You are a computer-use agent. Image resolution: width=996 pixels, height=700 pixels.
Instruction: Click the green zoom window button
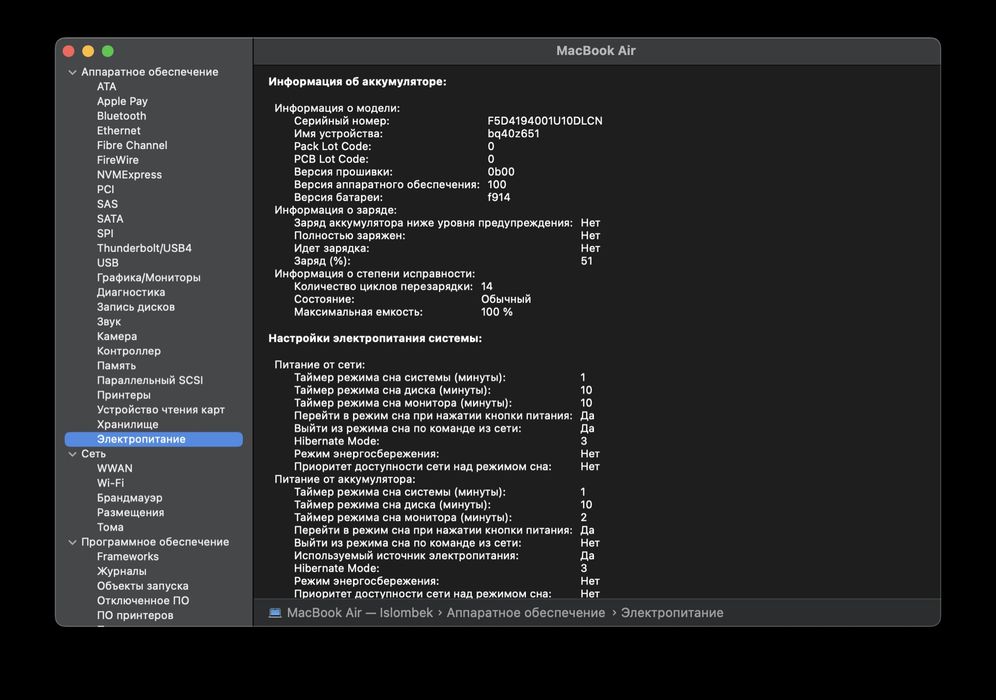[108, 51]
